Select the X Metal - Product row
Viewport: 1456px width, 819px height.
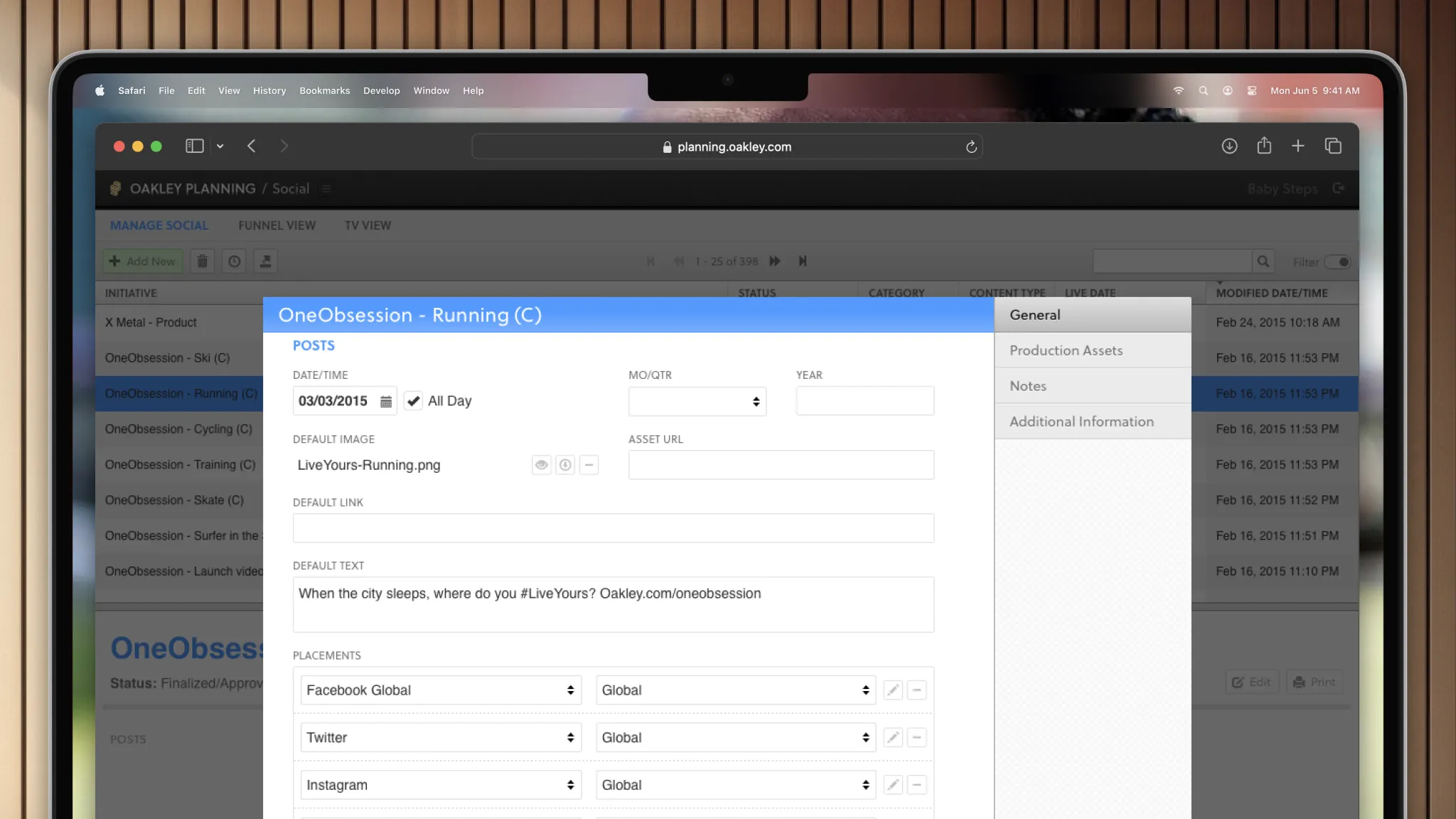pyautogui.click(x=179, y=323)
